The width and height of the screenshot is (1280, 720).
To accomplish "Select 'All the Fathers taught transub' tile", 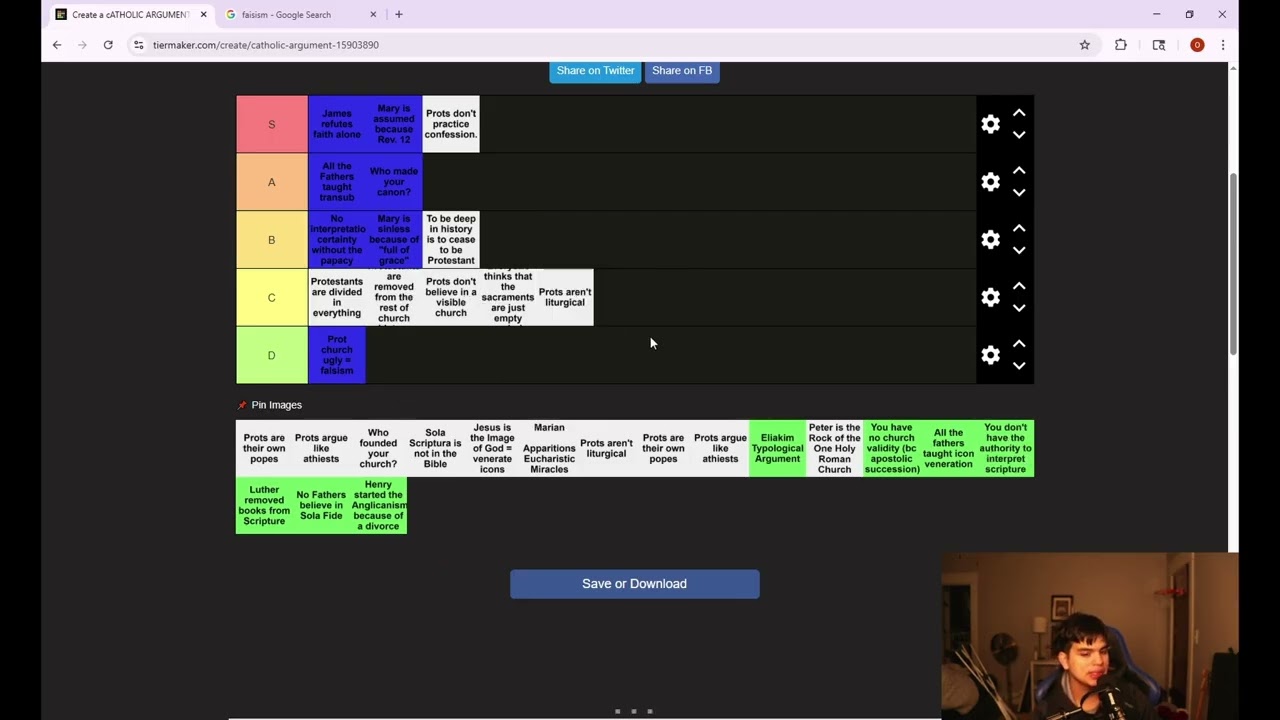I will click(337, 182).
